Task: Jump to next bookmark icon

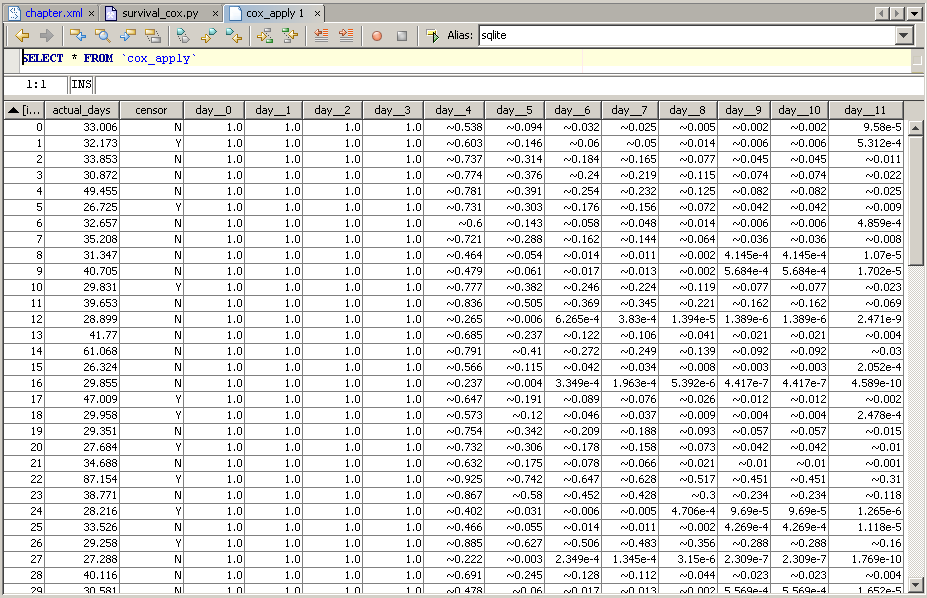Action: pos(208,35)
